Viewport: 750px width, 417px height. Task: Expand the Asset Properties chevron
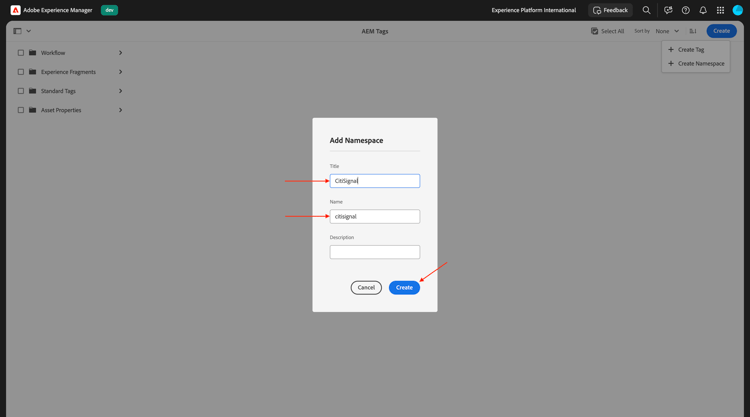coord(121,110)
